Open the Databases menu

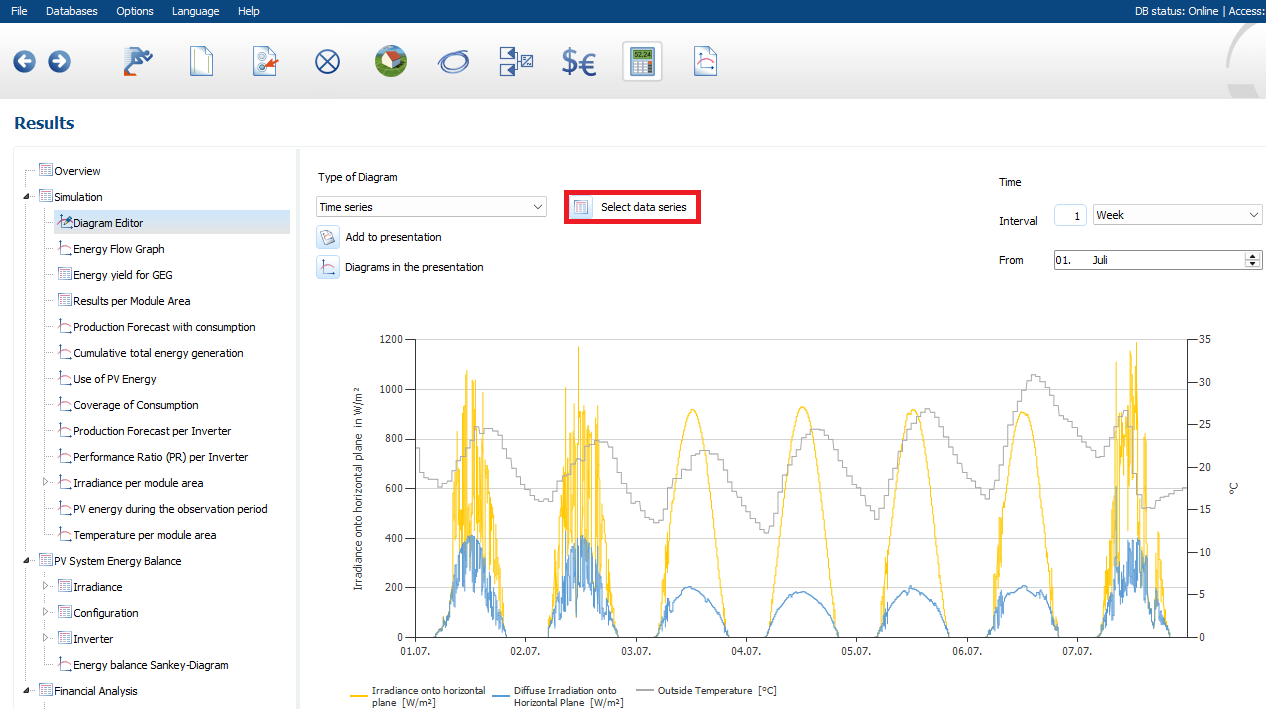point(72,11)
